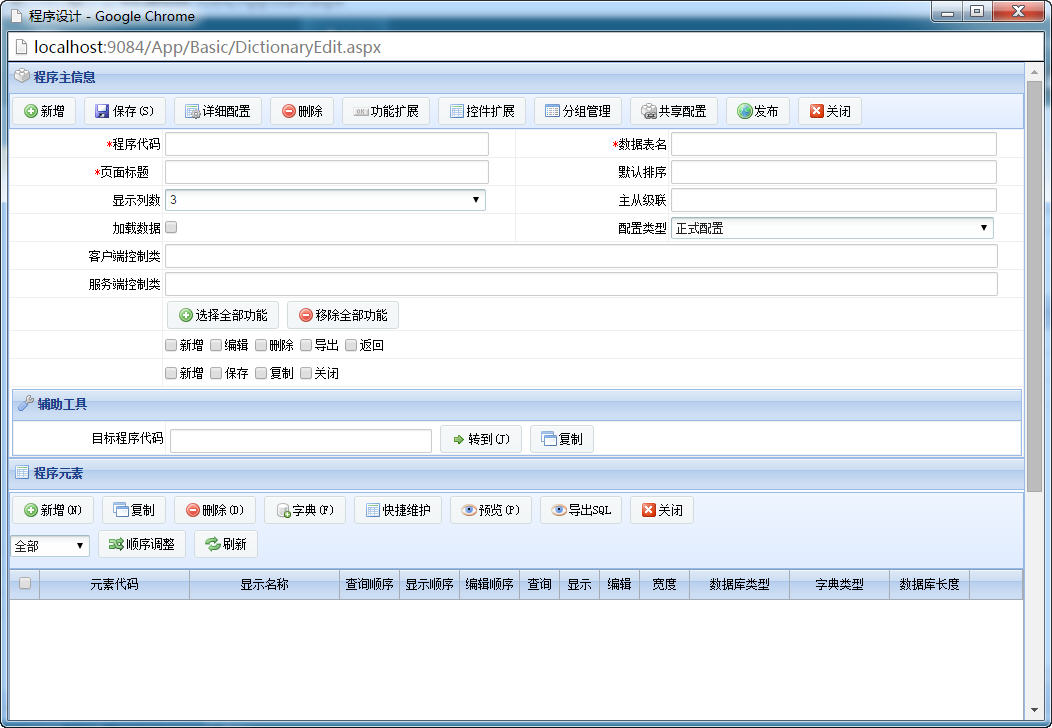
Task: Tick the grid header select-all checkbox
Action: [x=25, y=584]
